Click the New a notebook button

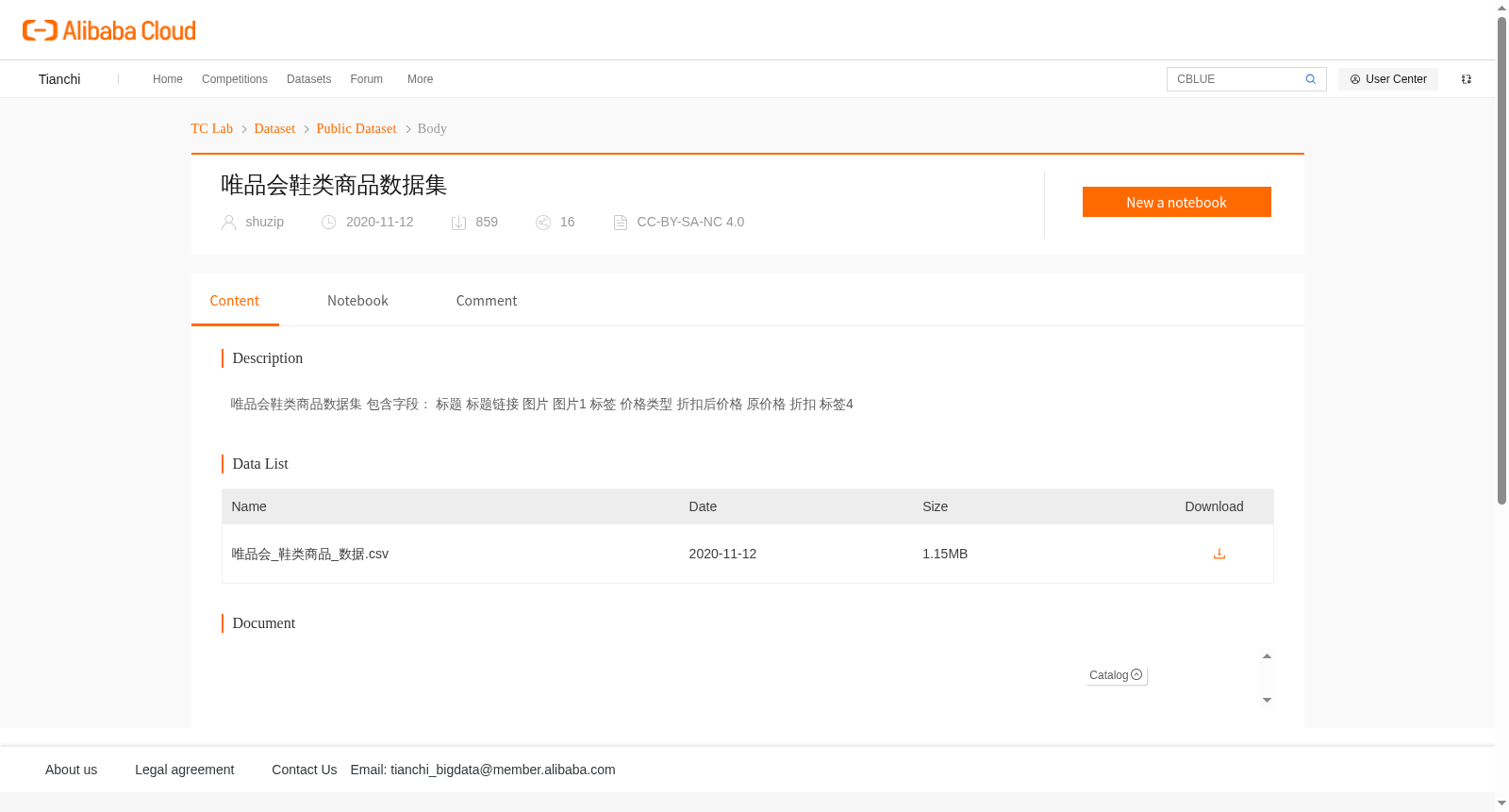click(x=1176, y=202)
